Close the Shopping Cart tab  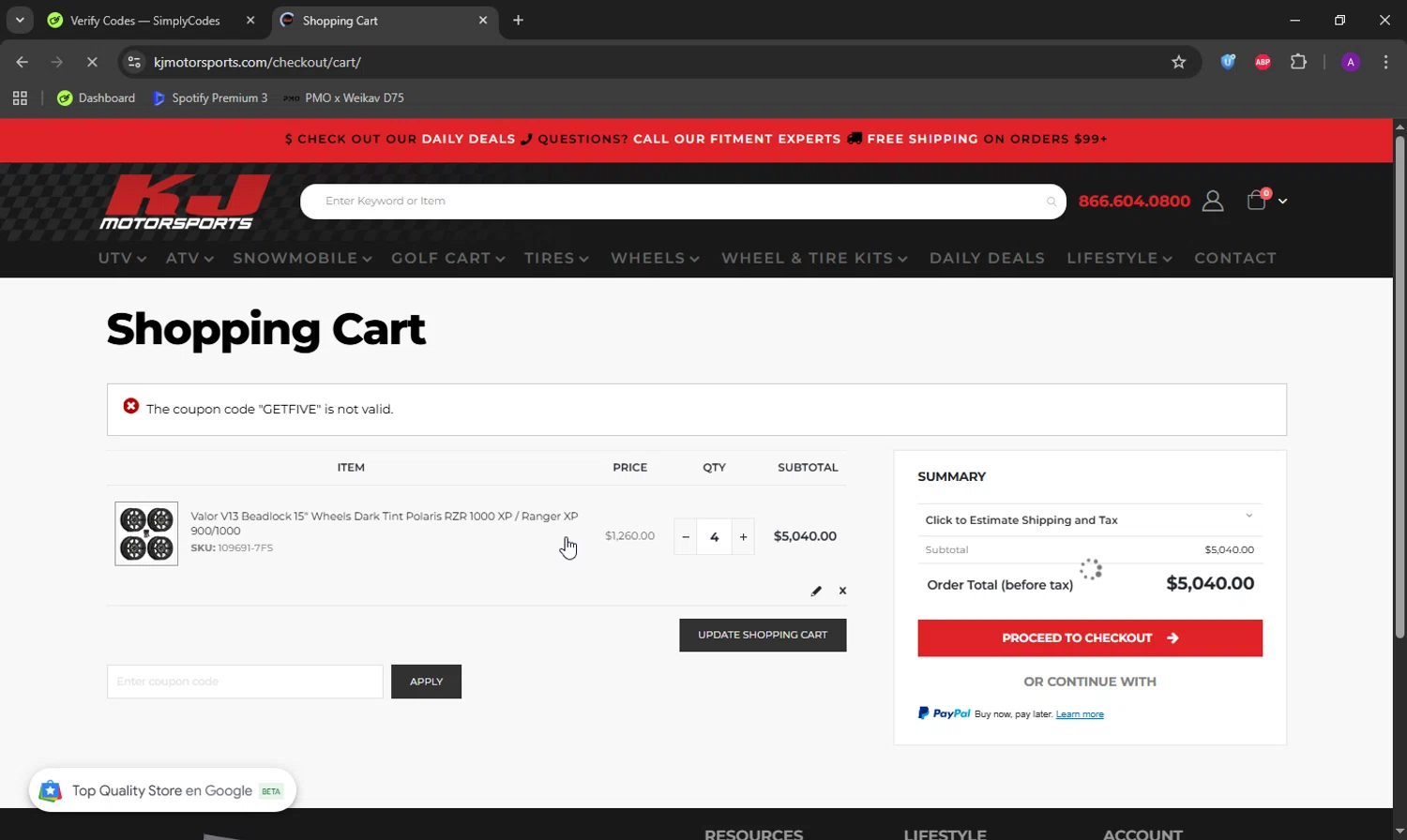(x=483, y=21)
